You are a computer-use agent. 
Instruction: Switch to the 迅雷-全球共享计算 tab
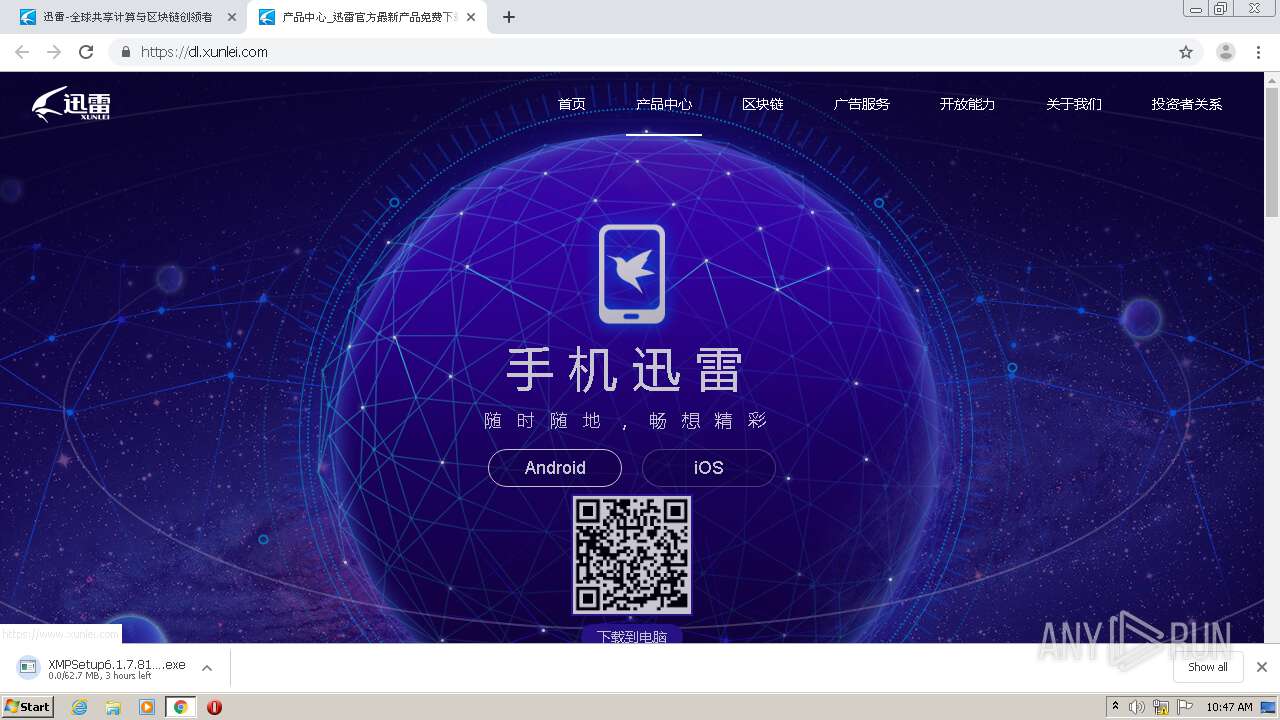[x=127, y=17]
